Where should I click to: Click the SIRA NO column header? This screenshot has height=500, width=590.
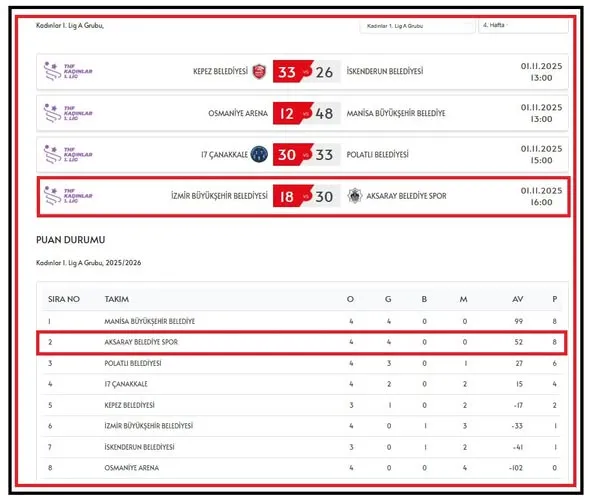pyautogui.click(x=64, y=299)
